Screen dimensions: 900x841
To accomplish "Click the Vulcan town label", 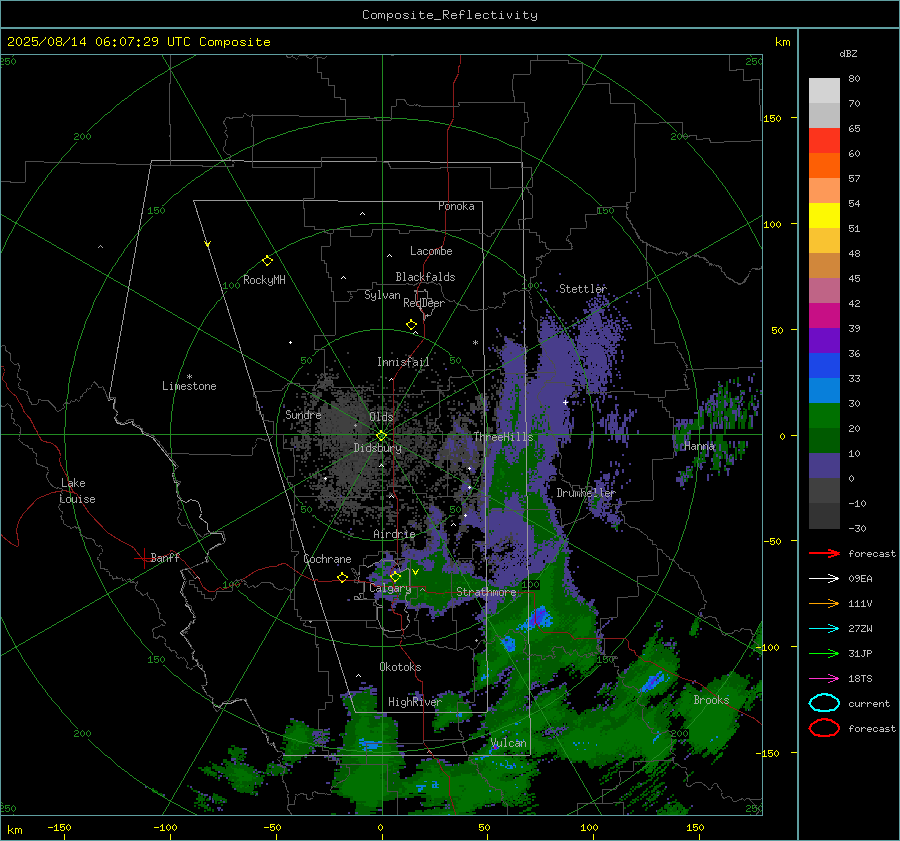I will point(509,743).
